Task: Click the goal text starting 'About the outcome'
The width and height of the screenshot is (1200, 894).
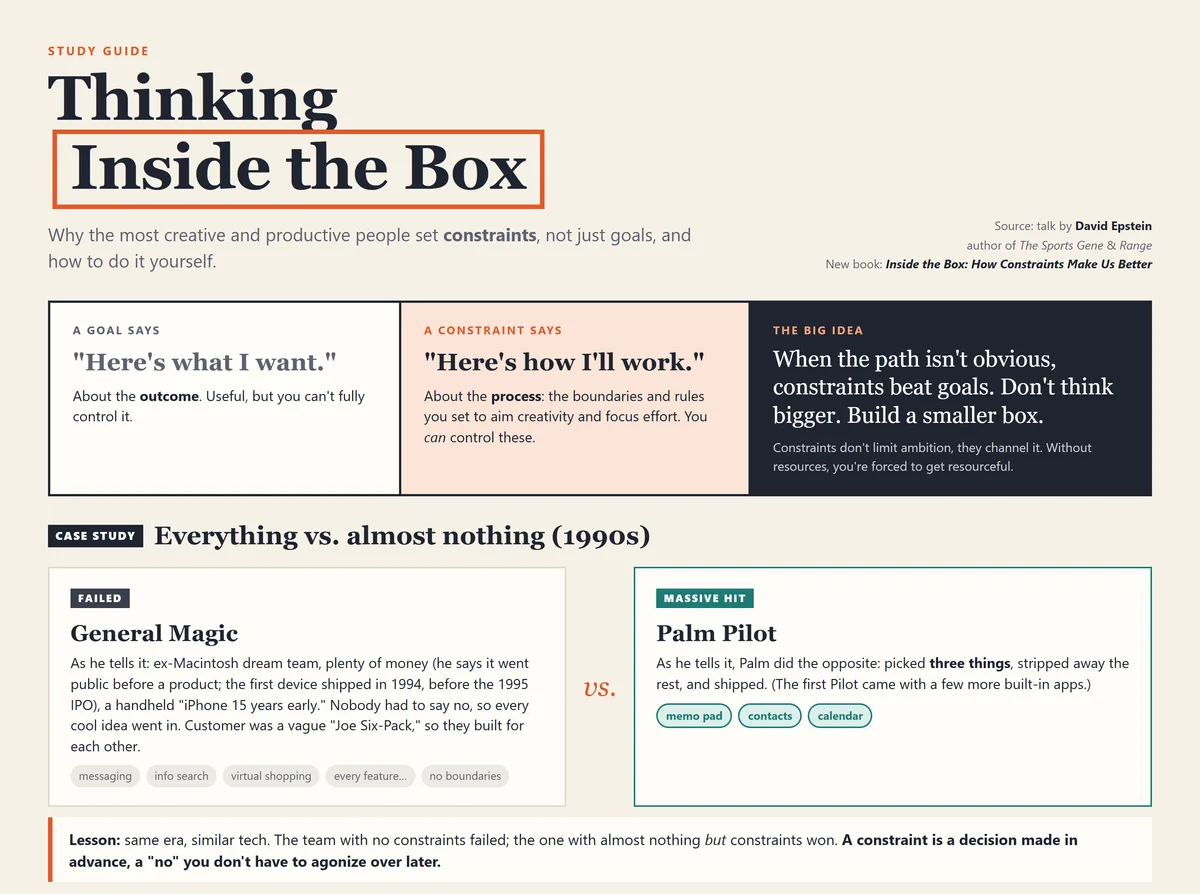Action: pos(219,406)
